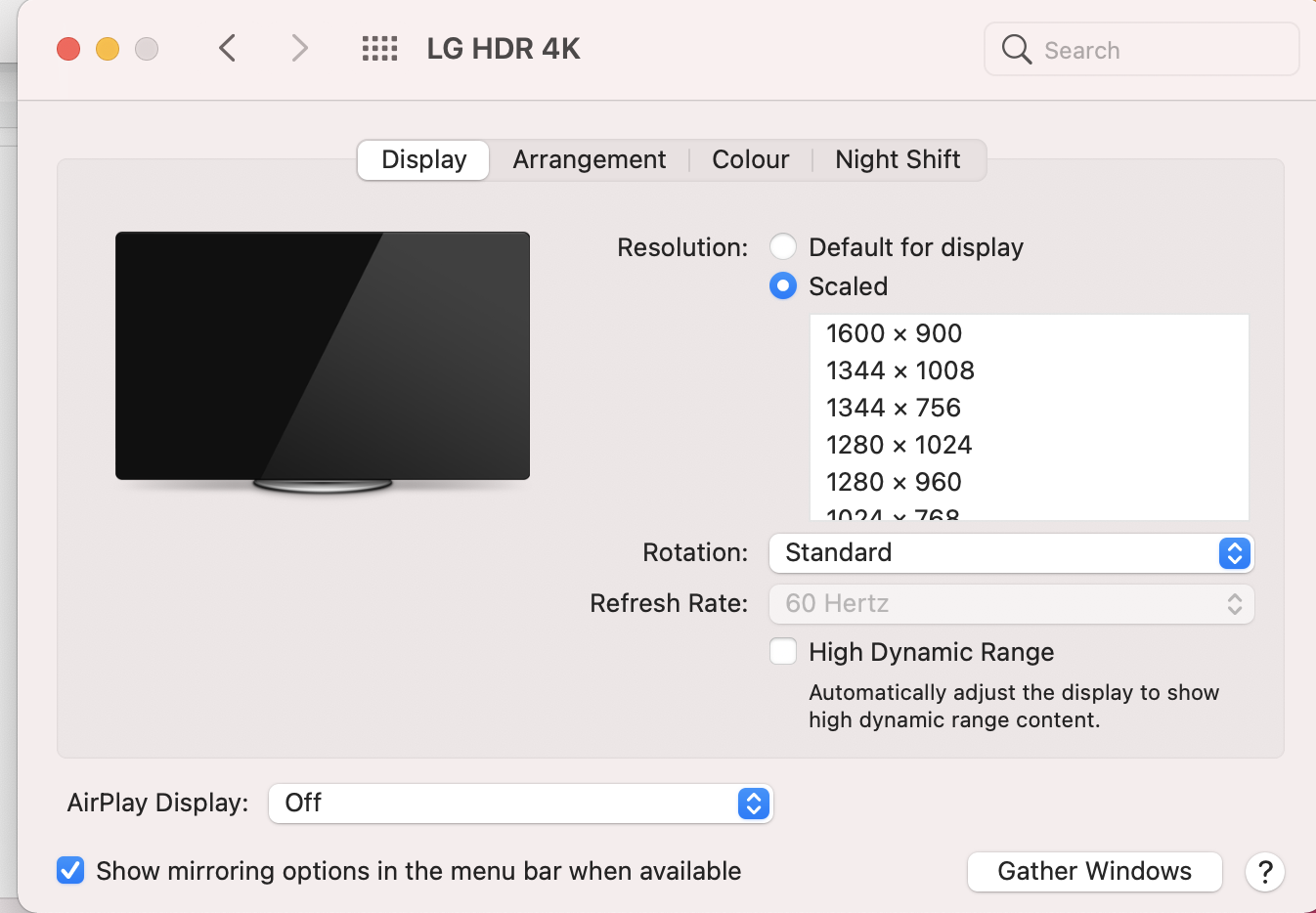Choose 1600 × 900 resolution
This screenshot has height=913, width=1316.
coord(1030,333)
